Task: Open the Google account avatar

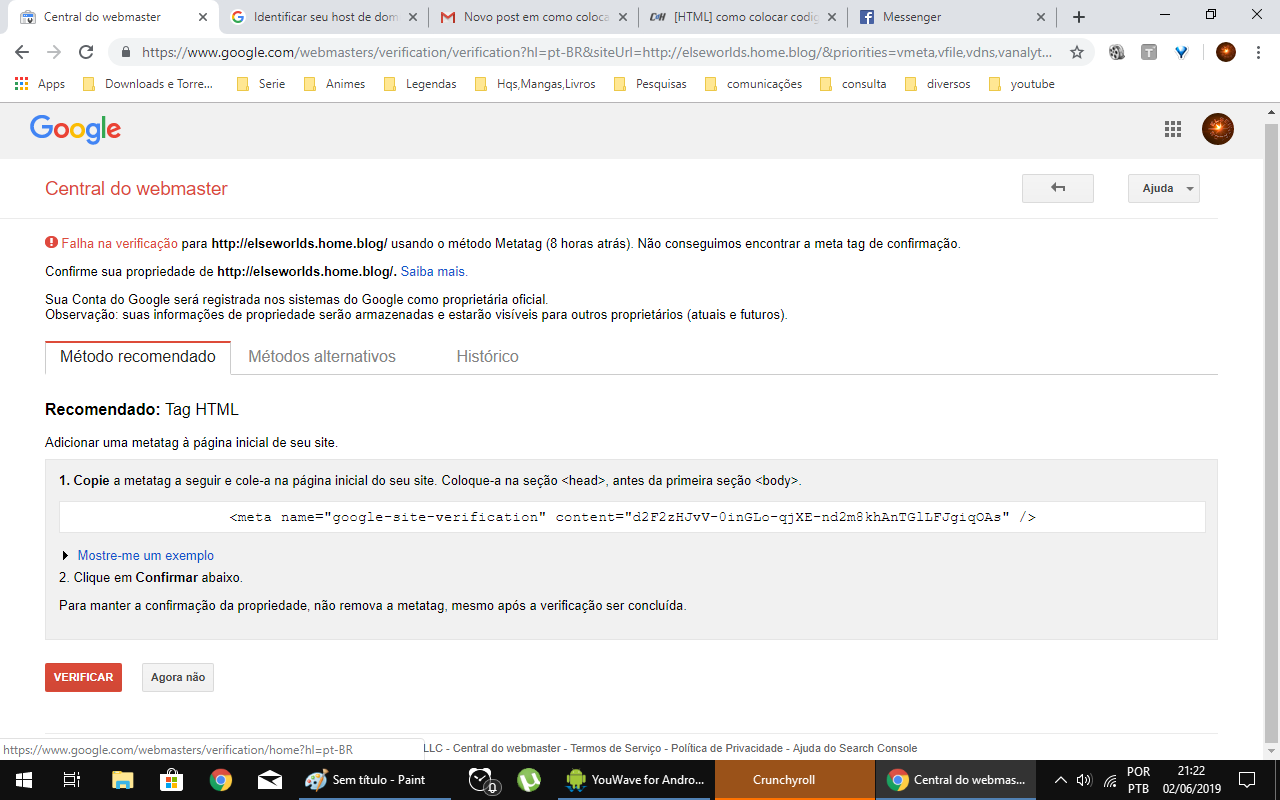Action: click(x=1218, y=129)
